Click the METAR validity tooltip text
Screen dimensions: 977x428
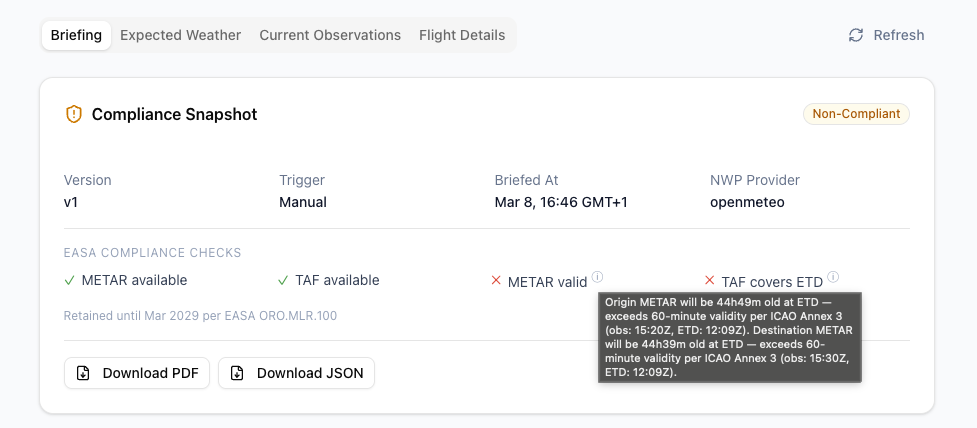point(729,336)
